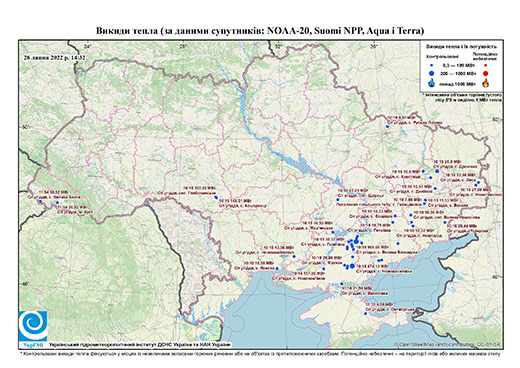Screen dimensions: 520x368
Task: Click the orange flame icon in the legend
Action: (485, 83)
